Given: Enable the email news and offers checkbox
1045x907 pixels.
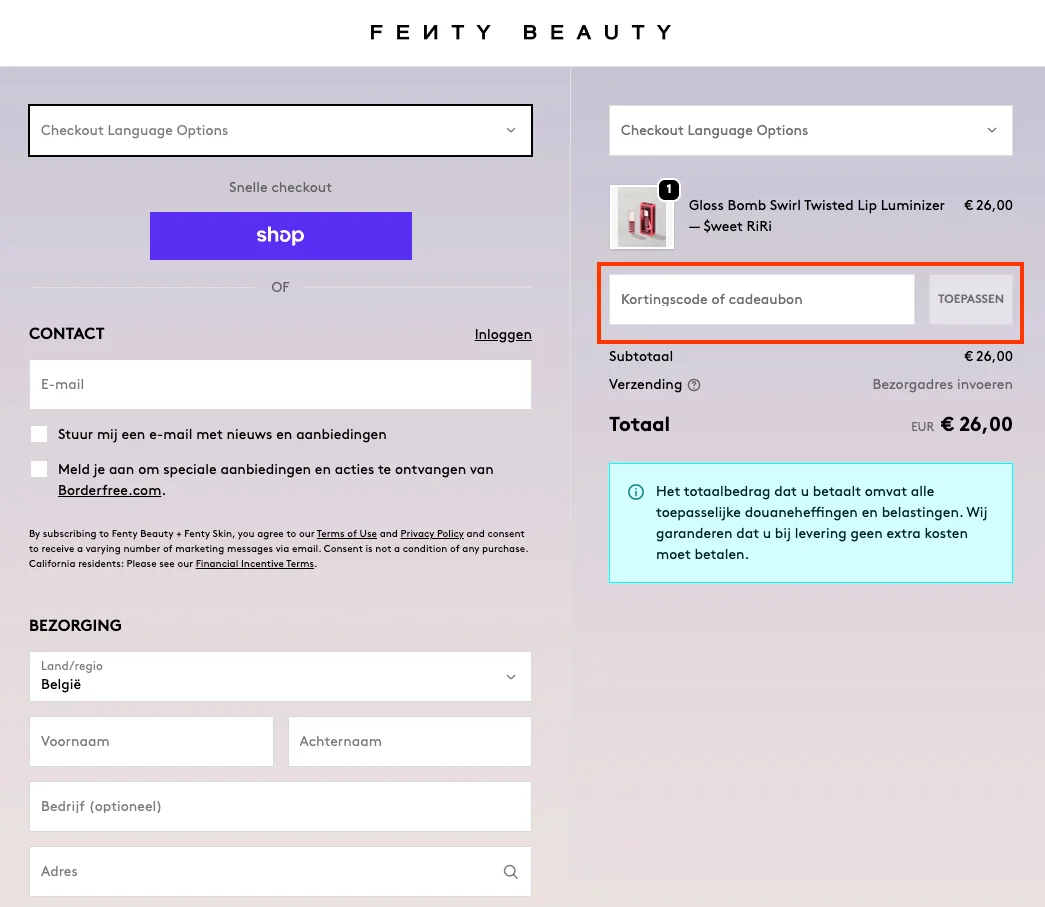Looking at the screenshot, I should 38,434.
